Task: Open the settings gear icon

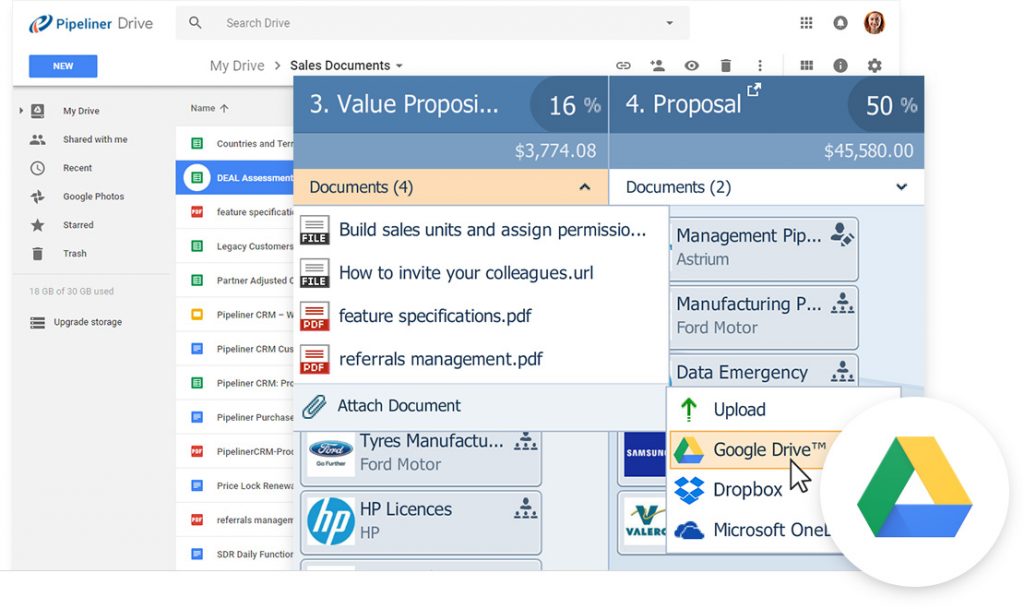Action: point(874,65)
